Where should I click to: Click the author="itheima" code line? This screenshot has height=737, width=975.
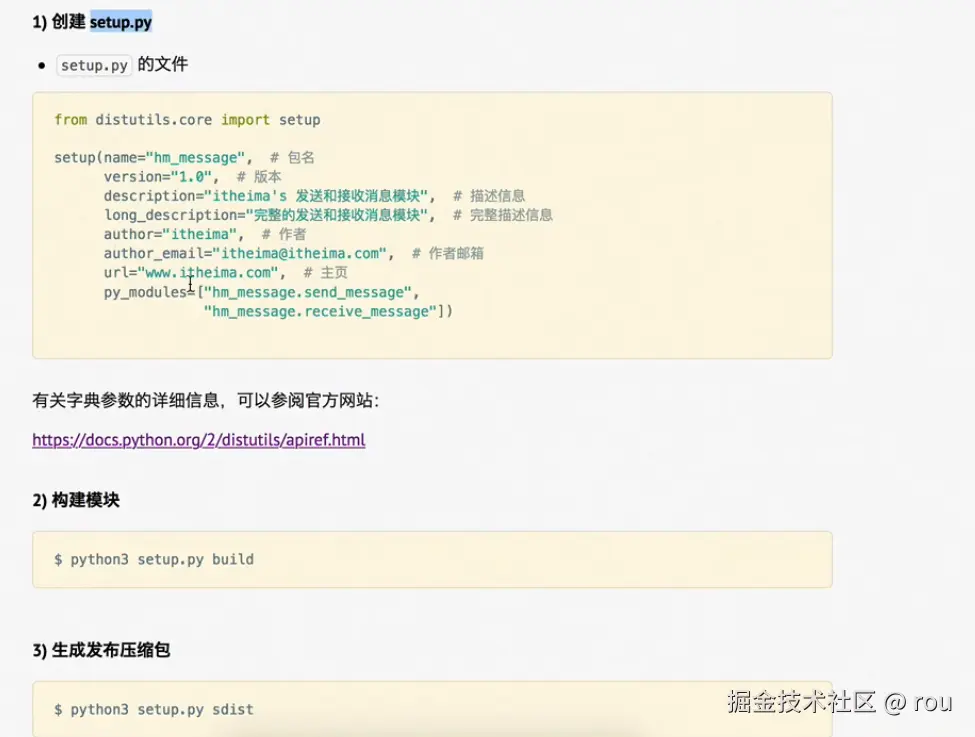(x=205, y=234)
